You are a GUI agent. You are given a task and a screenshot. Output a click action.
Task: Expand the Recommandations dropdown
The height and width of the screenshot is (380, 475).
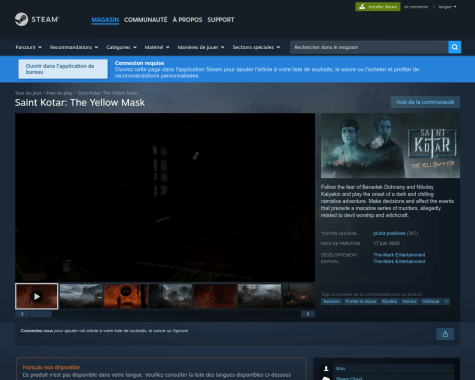tap(74, 47)
